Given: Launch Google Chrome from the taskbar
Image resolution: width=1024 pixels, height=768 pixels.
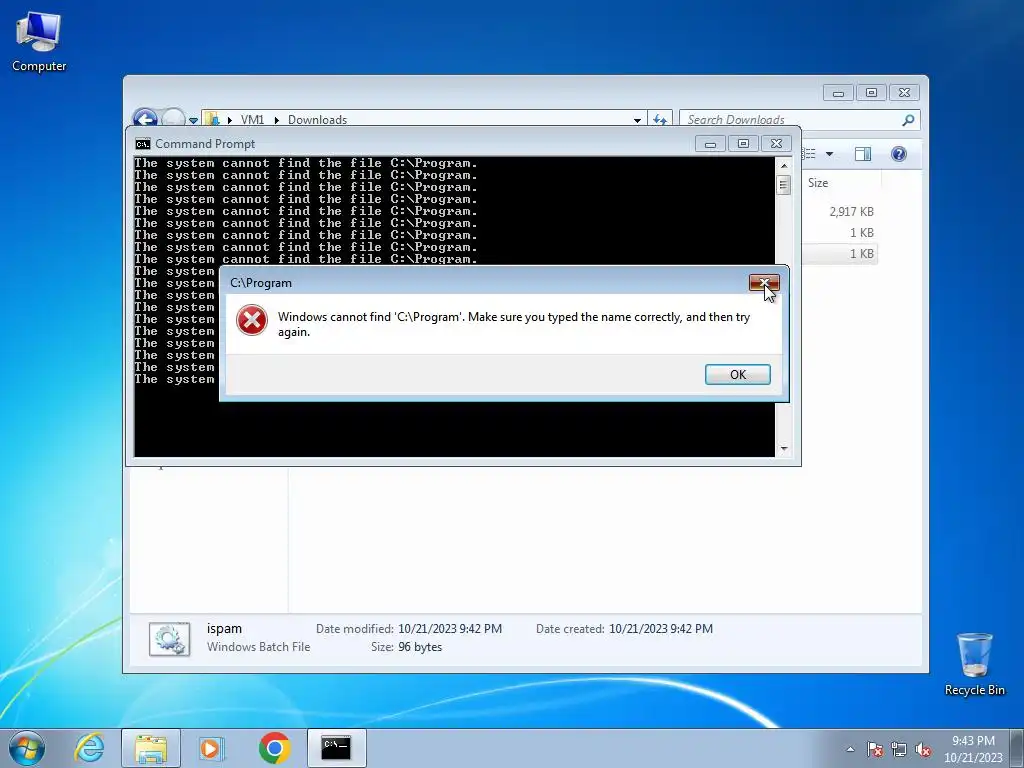Looking at the screenshot, I should coord(274,748).
